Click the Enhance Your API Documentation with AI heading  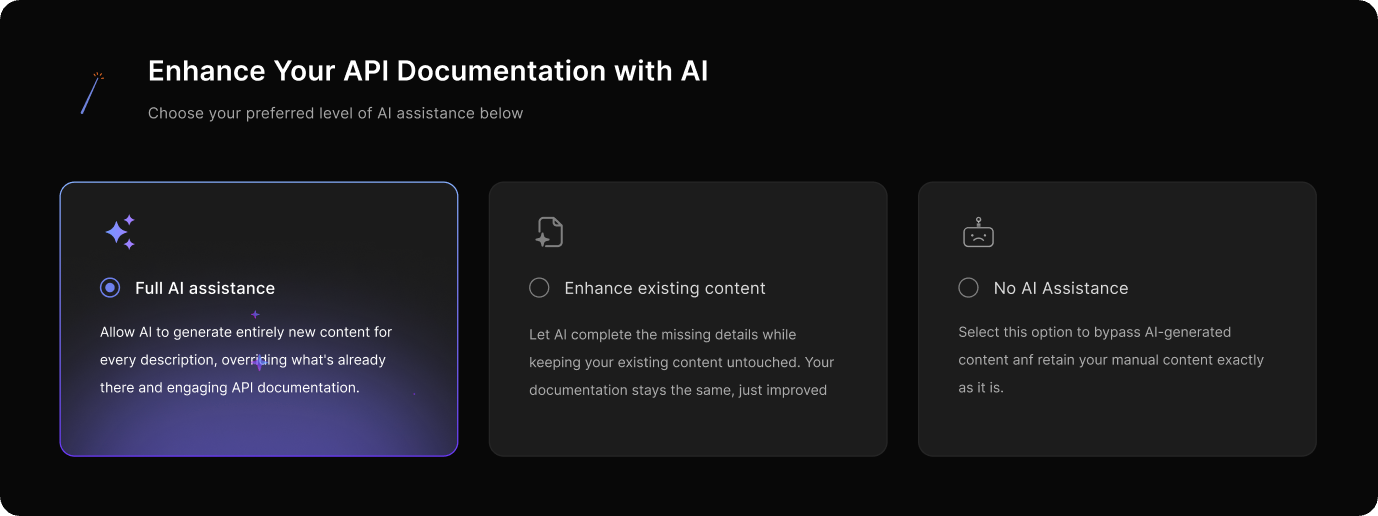(428, 71)
